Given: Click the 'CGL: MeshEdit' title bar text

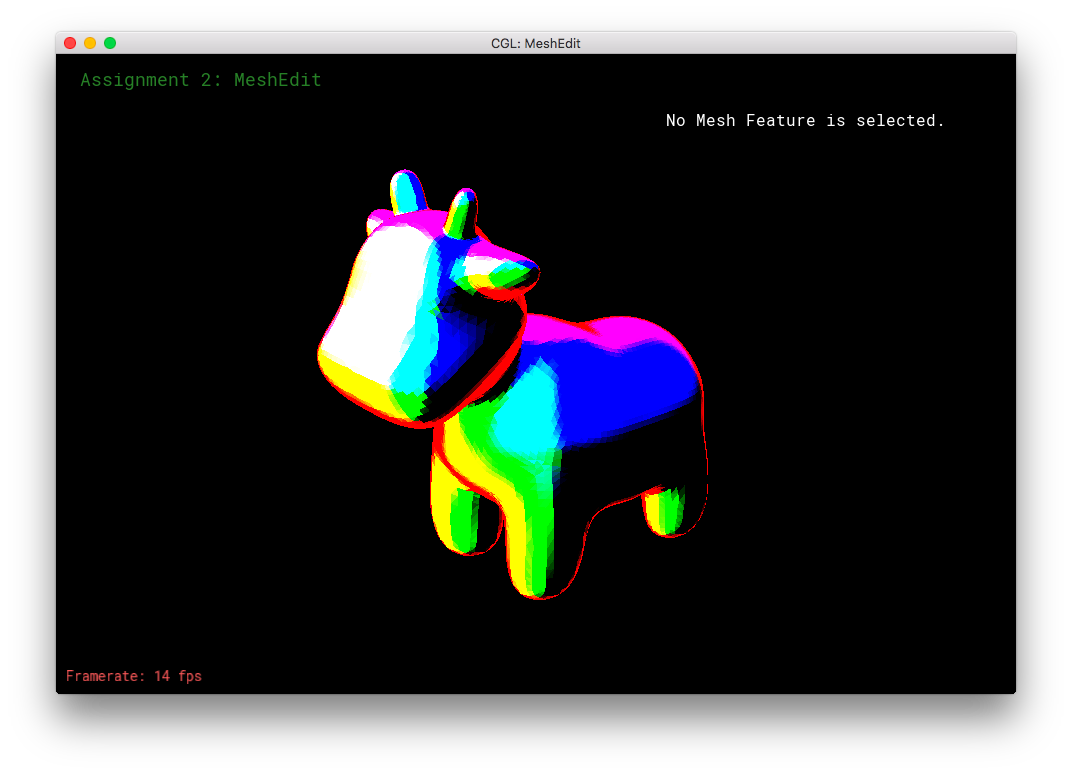Looking at the screenshot, I should (x=535, y=43).
